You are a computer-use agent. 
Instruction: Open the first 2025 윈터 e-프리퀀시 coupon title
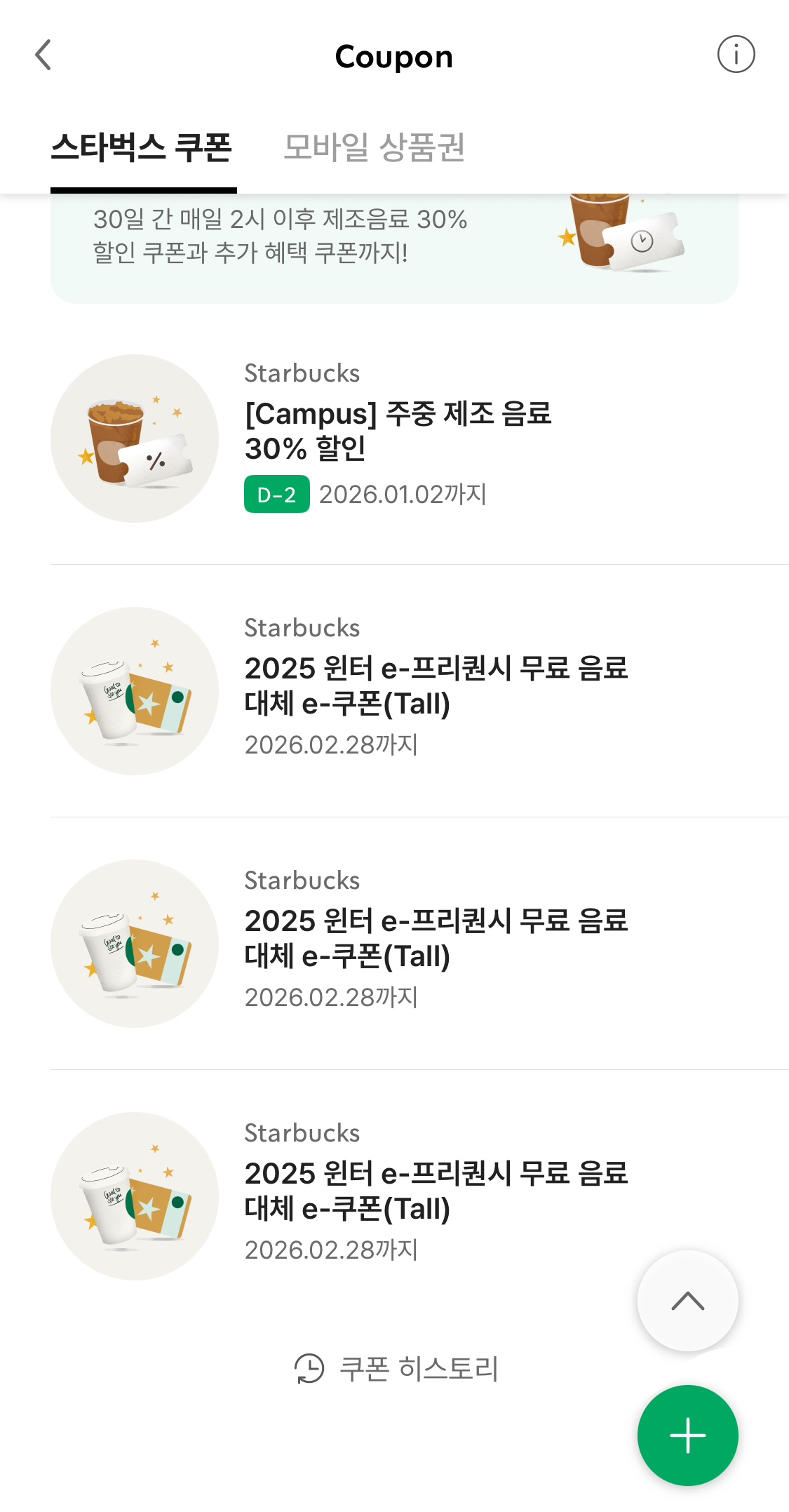(x=435, y=685)
